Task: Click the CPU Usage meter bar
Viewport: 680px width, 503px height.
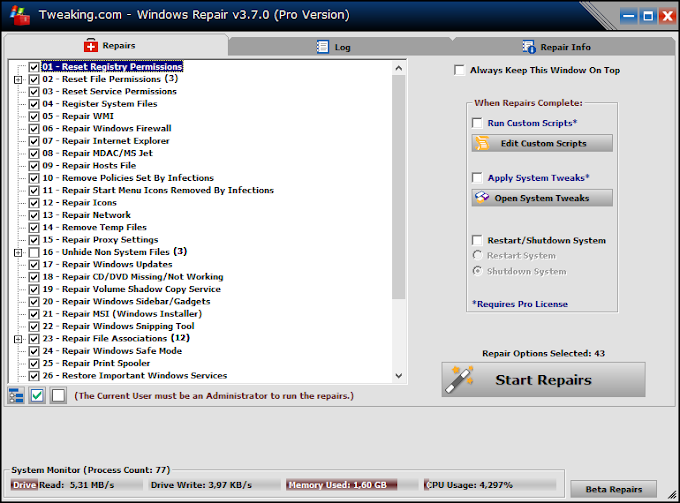Action: [490, 485]
